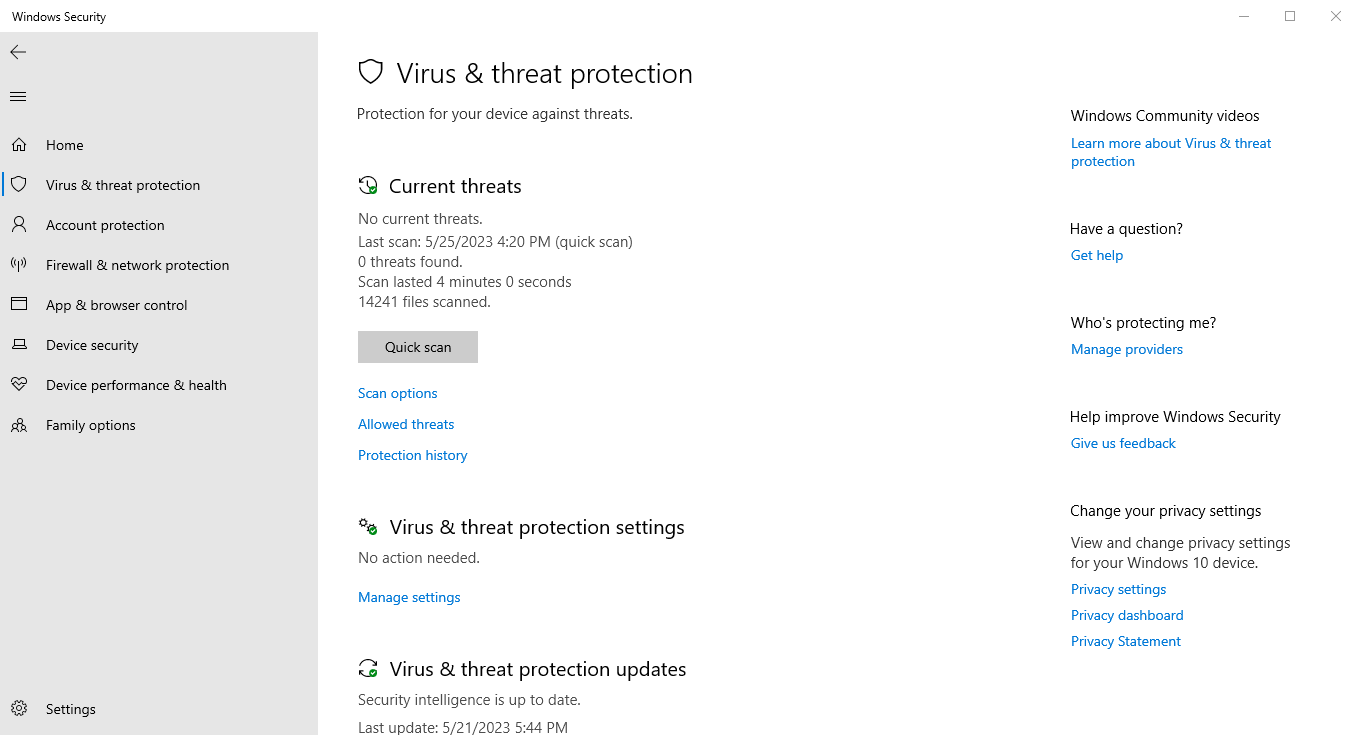The image size is (1356, 735).
Task: Select the Virus & threat protection shield icon
Action: pos(19,185)
